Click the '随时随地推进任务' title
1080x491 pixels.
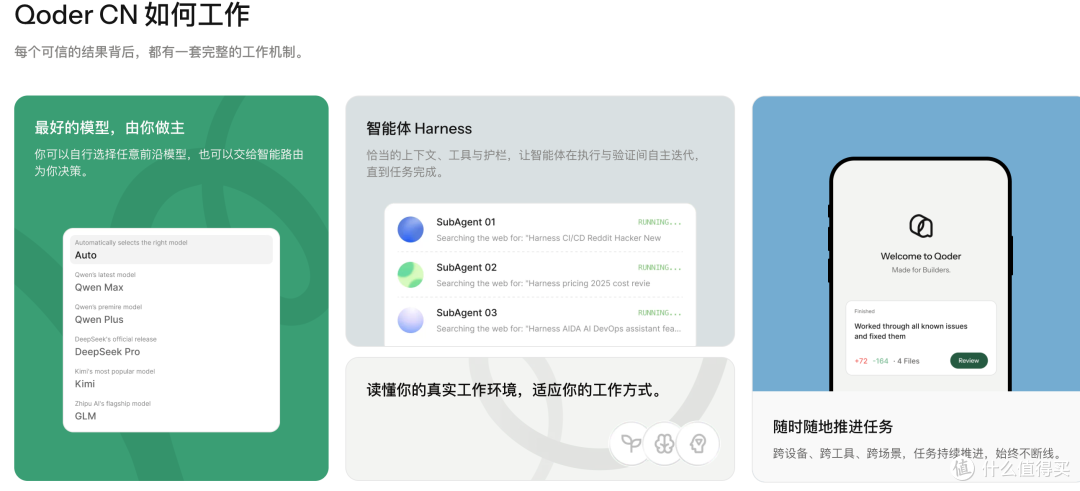[x=833, y=427]
